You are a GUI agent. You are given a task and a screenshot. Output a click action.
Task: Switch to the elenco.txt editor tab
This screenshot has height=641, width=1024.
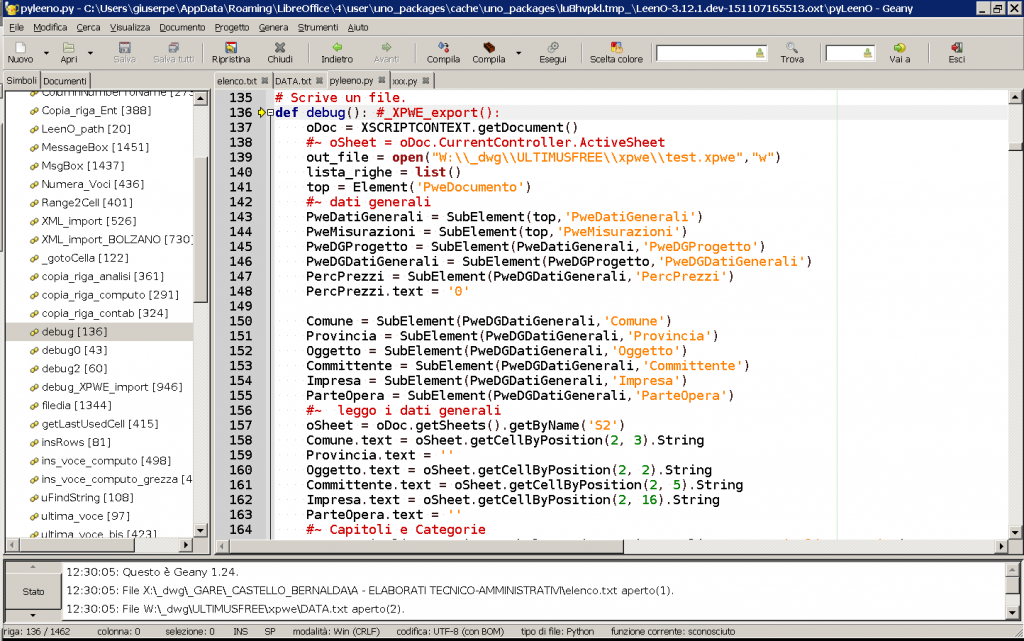(236, 81)
